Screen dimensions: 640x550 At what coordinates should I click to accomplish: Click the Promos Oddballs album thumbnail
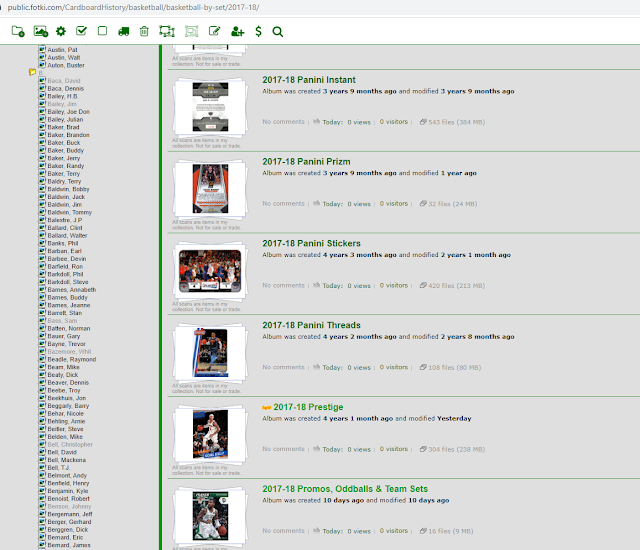[x=210, y=516]
